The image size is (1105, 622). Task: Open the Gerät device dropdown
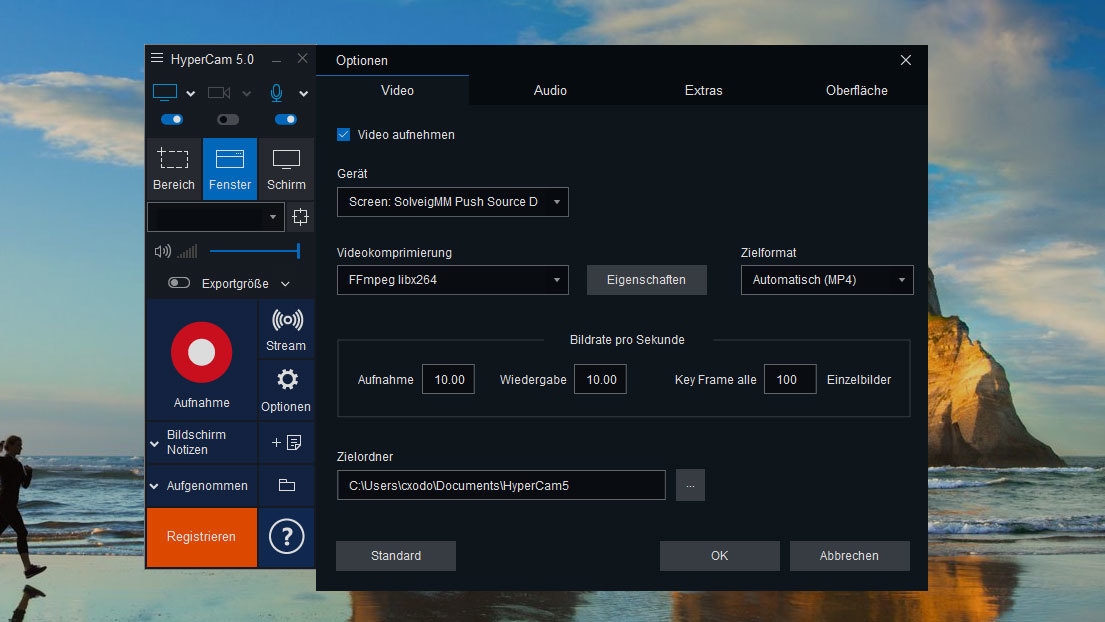452,202
